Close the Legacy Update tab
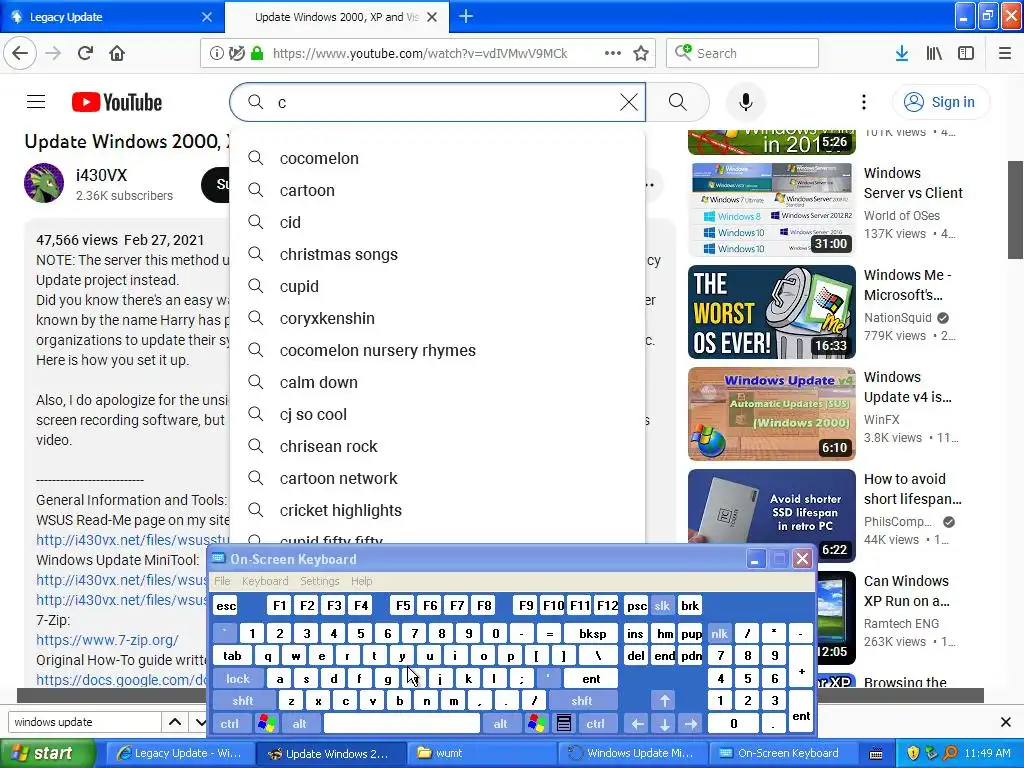This screenshot has width=1024, height=768. pos(207,17)
